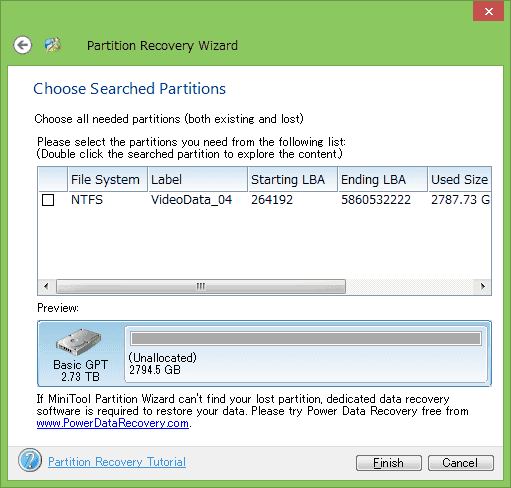Click the Cancel button
The height and width of the screenshot is (488, 511).
461,463
